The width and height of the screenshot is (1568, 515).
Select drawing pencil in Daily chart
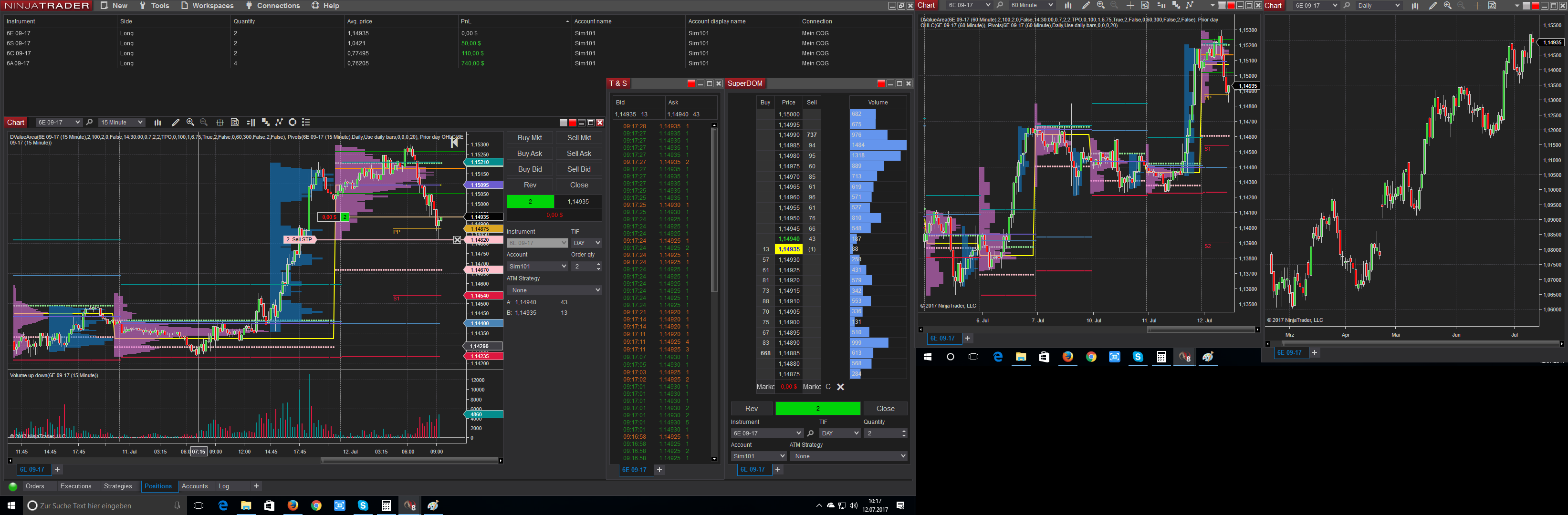click(x=1433, y=5)
